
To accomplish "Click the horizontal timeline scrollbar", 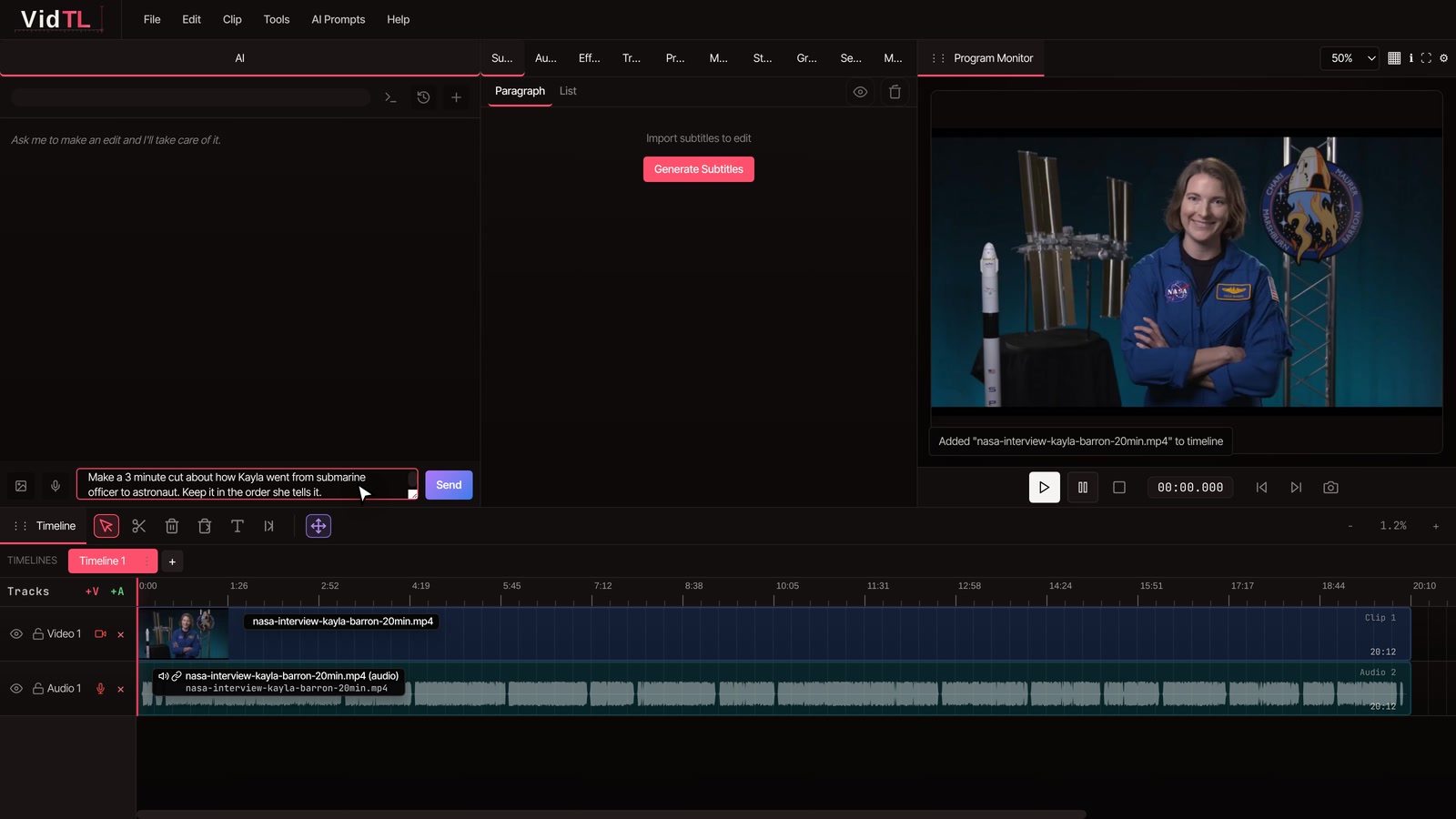I will point(612,814).
